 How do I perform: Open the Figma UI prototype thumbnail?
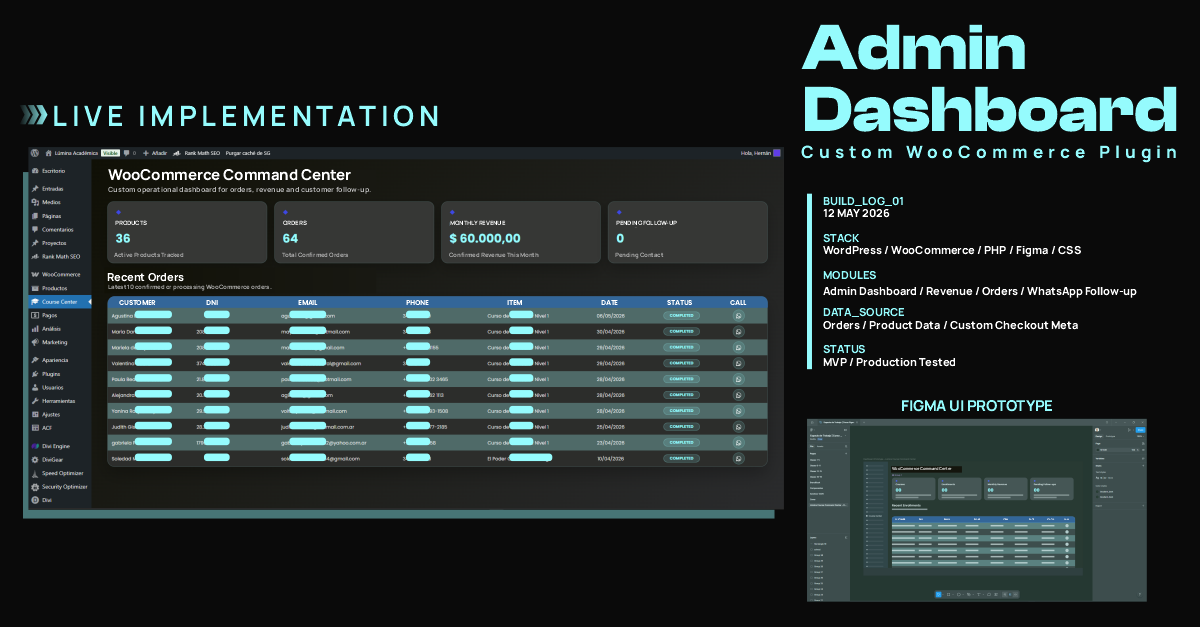(x=978, y=510)
